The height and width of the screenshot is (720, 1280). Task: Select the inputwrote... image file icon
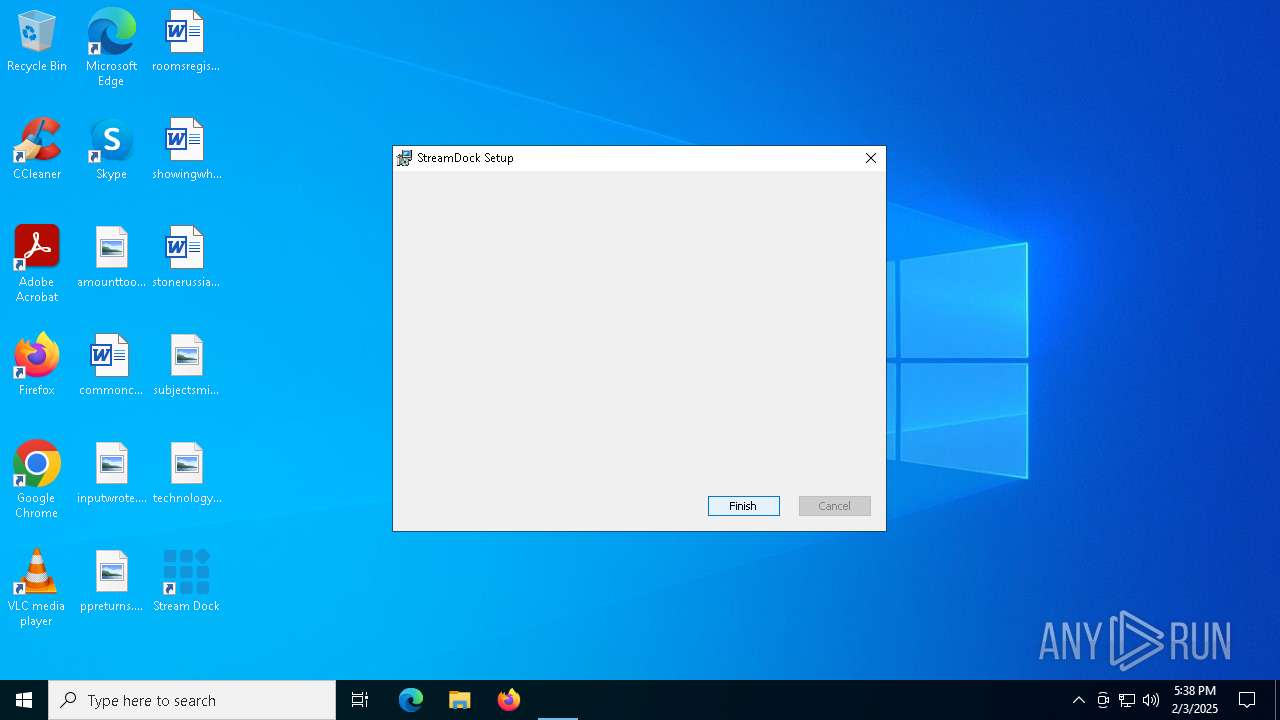tap(111, 473)
